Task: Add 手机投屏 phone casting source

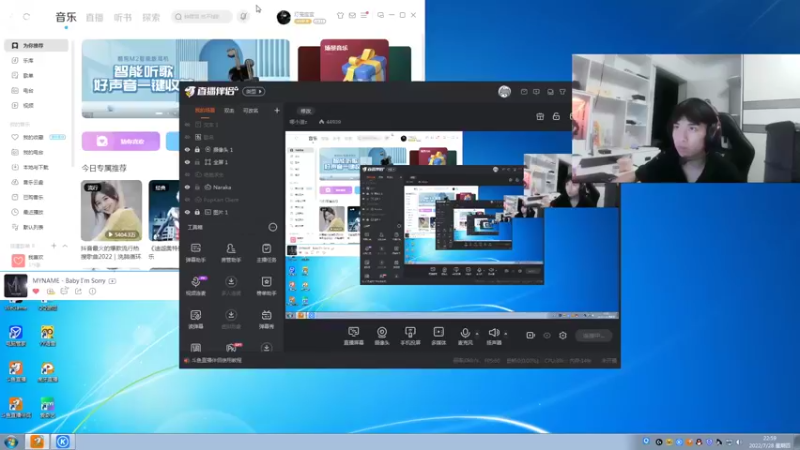Action: pyautogui.click(x=410, y=336)
